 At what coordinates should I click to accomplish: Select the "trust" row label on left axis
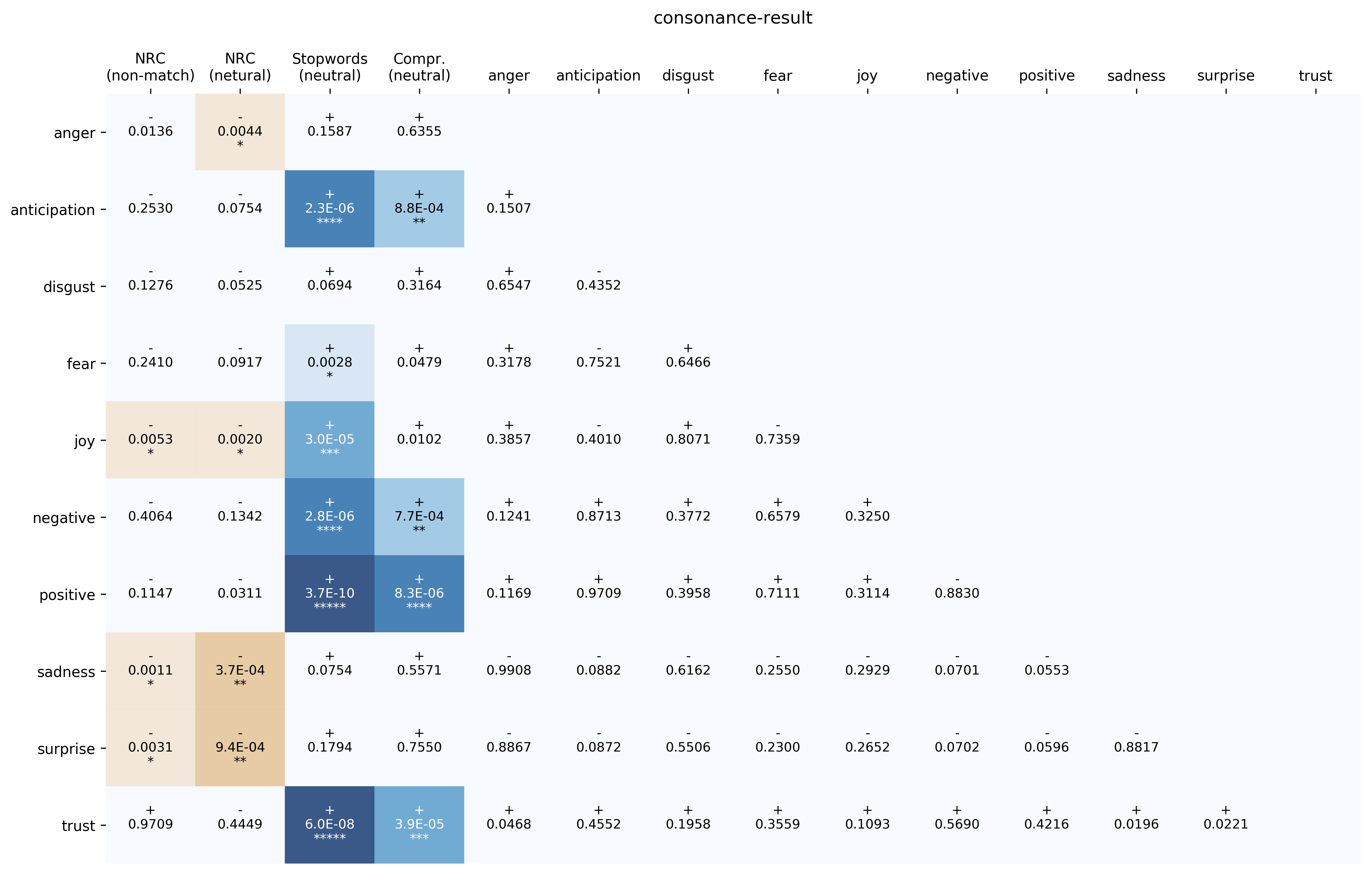pos(78,826)
